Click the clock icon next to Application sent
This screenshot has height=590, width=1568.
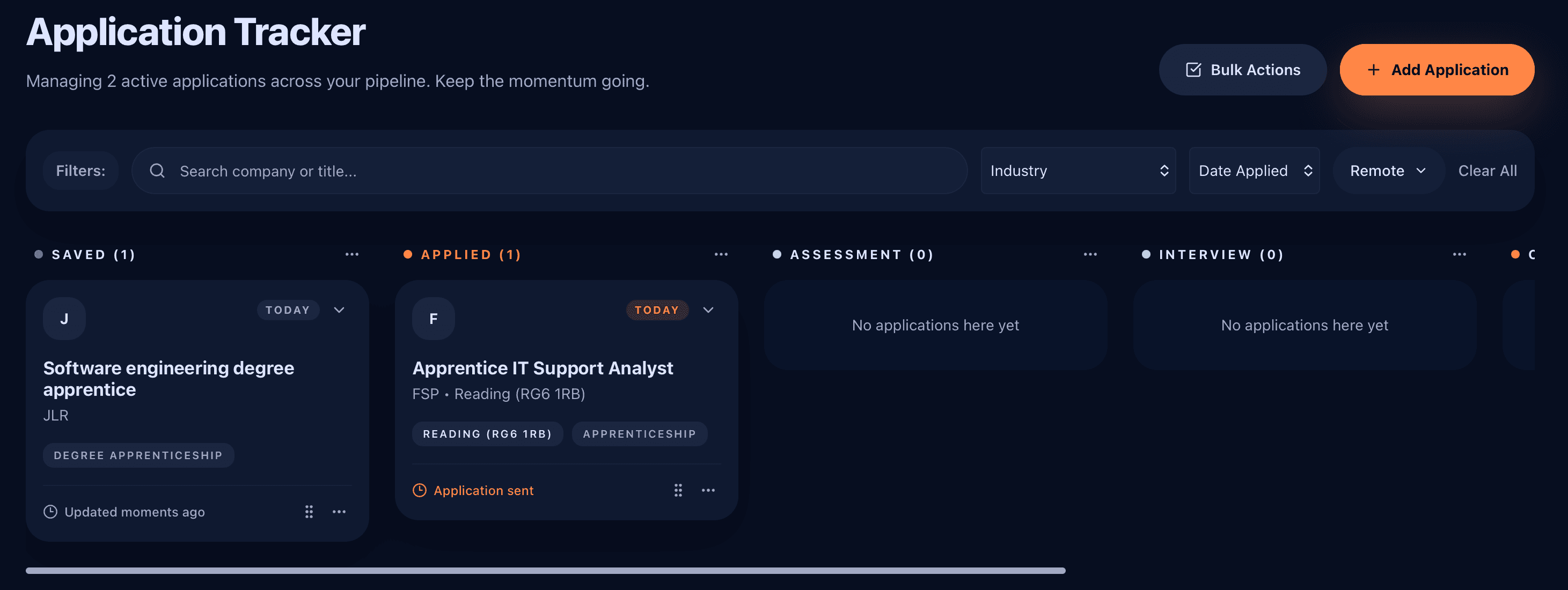click(x=419, y=490)
